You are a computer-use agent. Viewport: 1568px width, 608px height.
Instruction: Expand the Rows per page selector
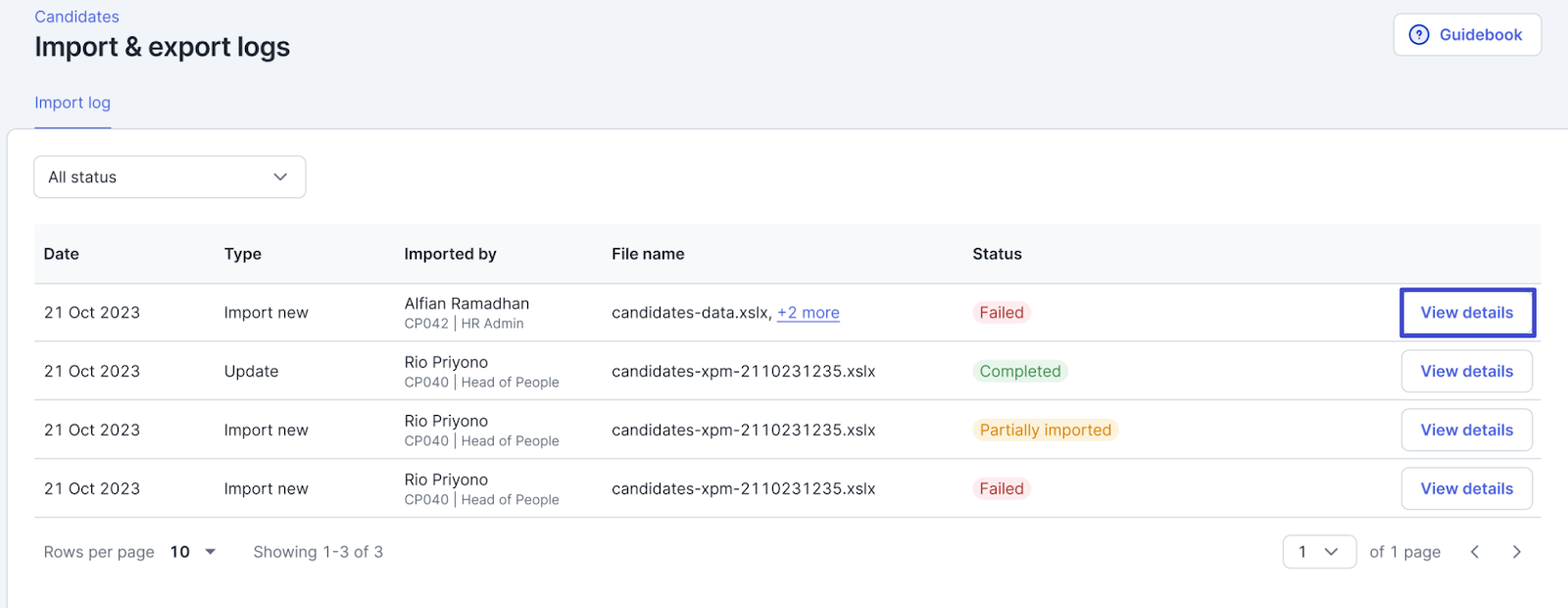click(x=193, y=552)
